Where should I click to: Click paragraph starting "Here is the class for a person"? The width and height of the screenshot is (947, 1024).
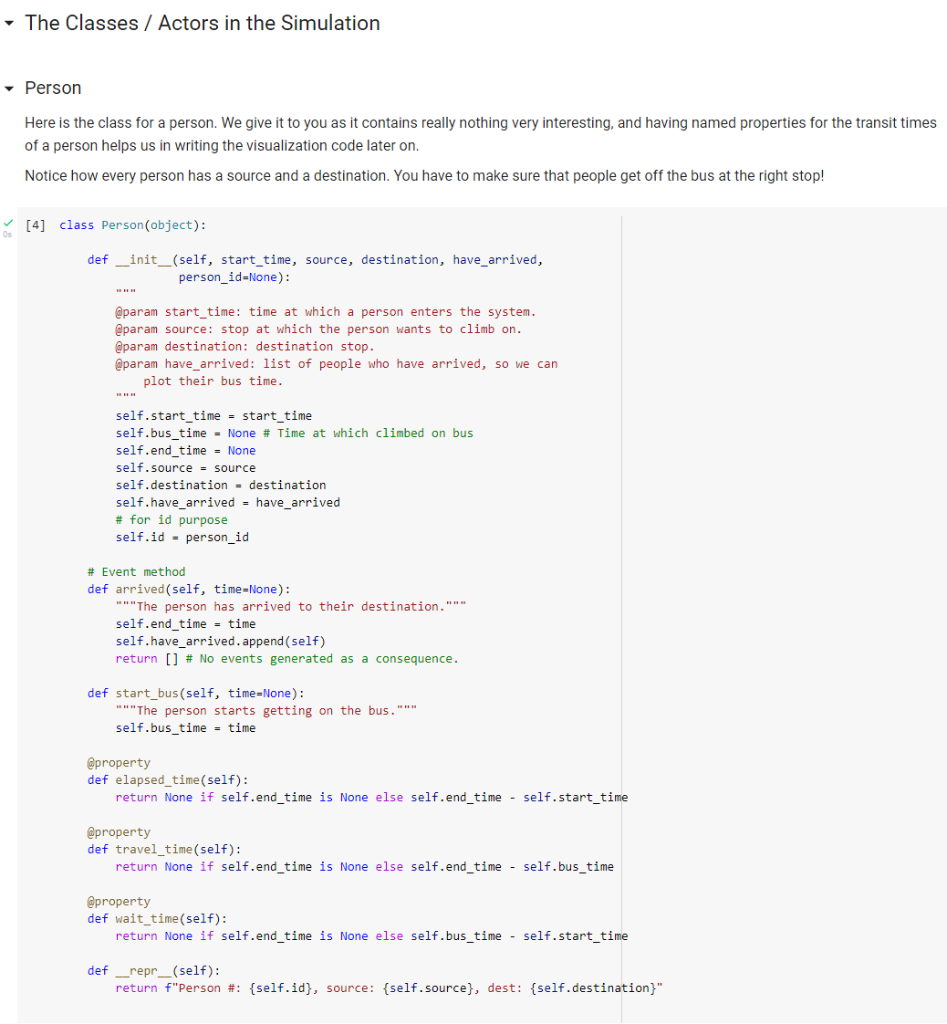(481, 134)
